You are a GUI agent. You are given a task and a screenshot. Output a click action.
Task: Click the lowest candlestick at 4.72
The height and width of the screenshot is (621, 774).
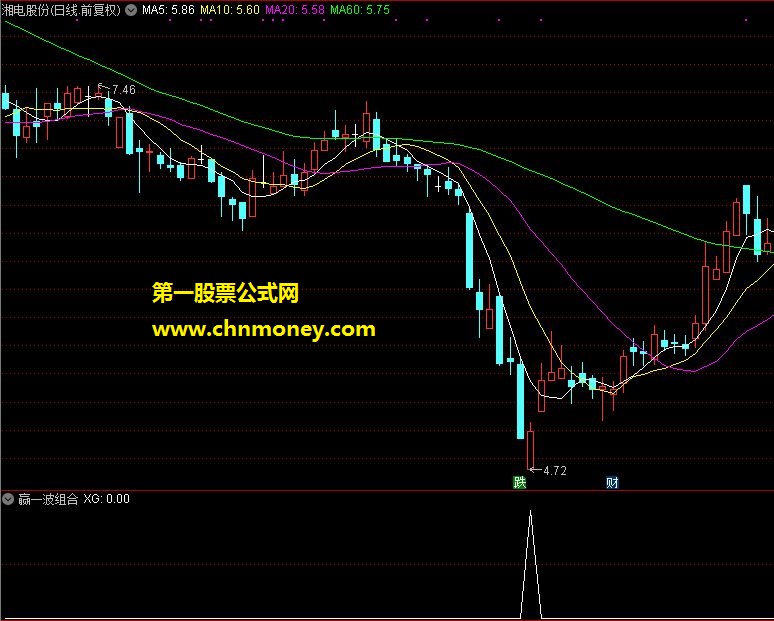[531, 447]
